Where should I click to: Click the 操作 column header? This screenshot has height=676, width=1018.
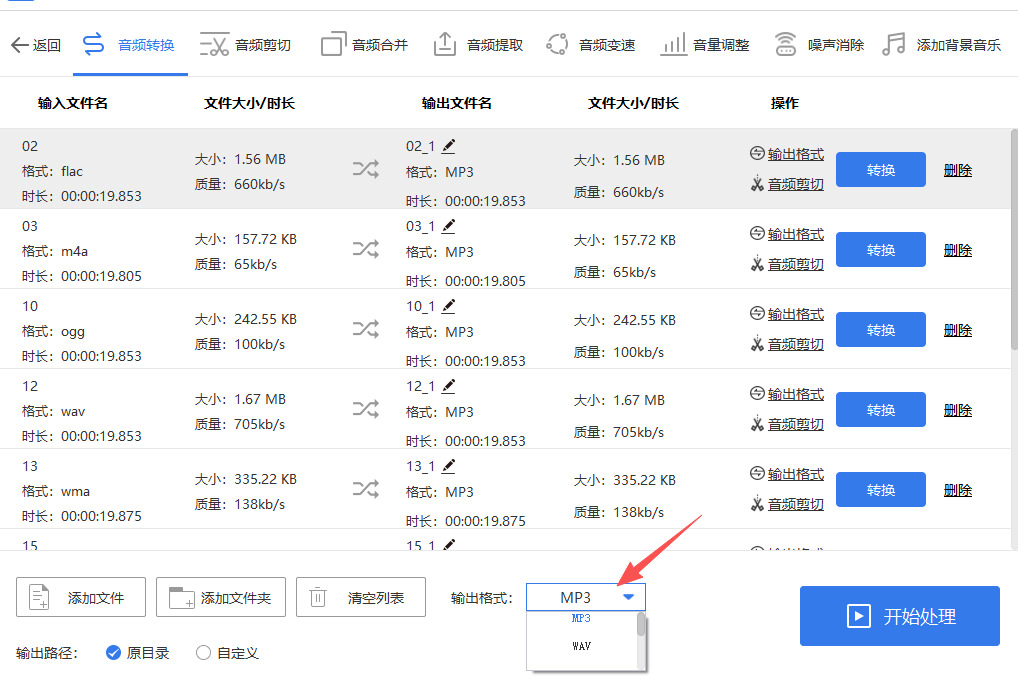pyautogui.click(x=784, y=103)
